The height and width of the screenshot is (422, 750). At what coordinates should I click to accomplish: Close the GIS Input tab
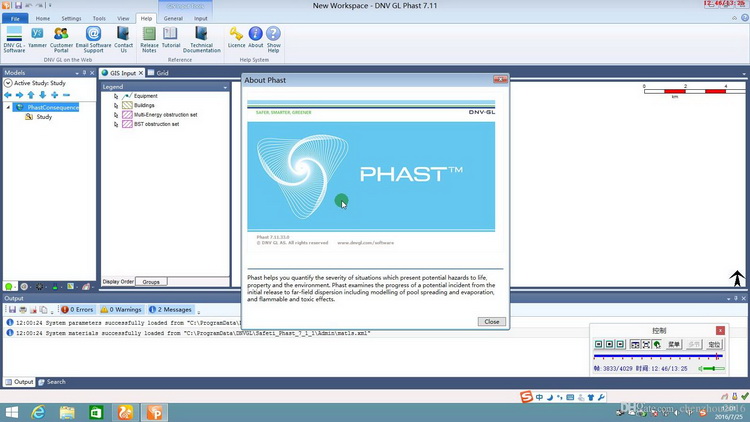tap(141, 73)
